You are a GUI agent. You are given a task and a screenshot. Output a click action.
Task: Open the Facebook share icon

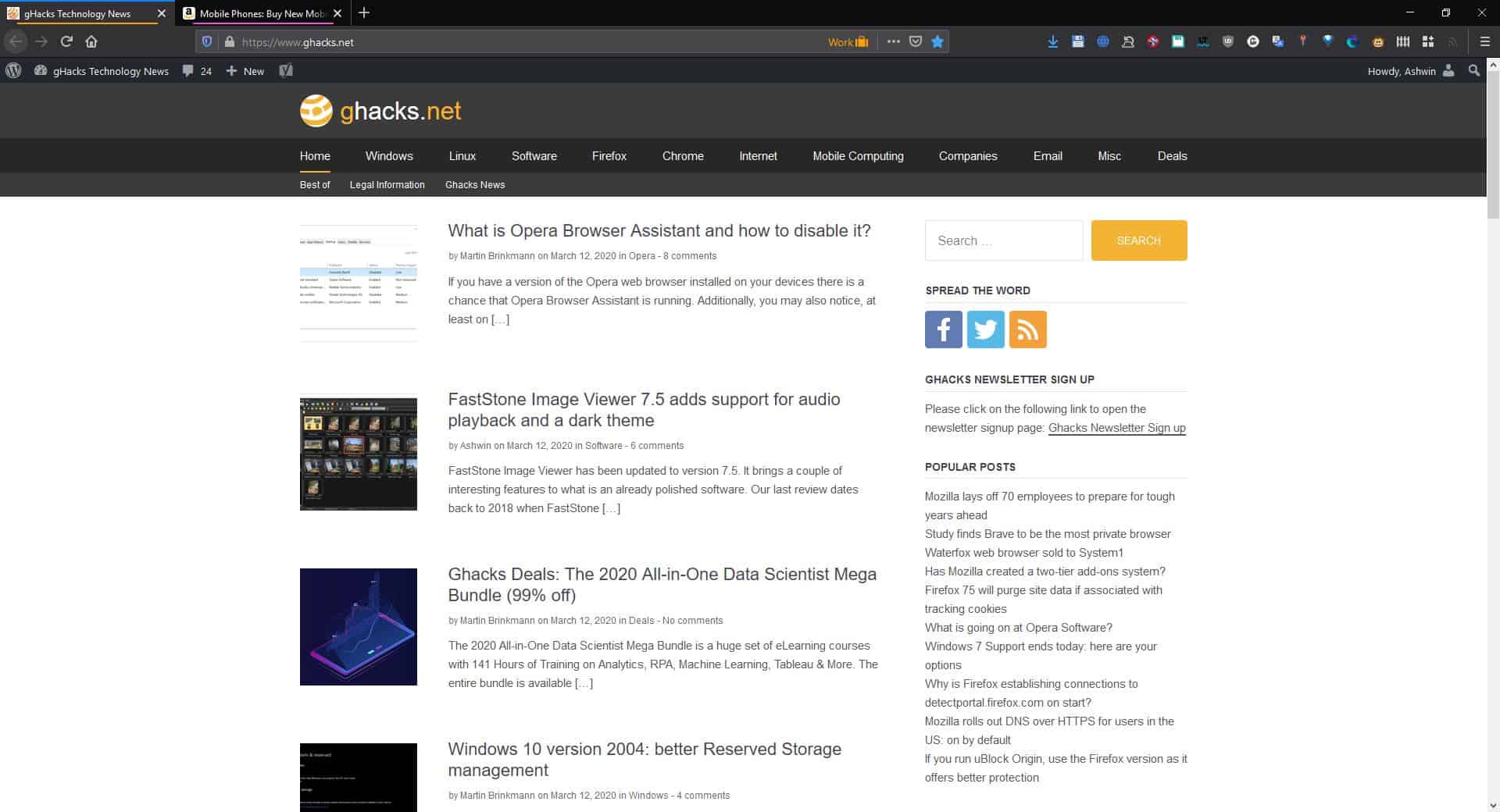pyautogui.click(x=944, y=329)
